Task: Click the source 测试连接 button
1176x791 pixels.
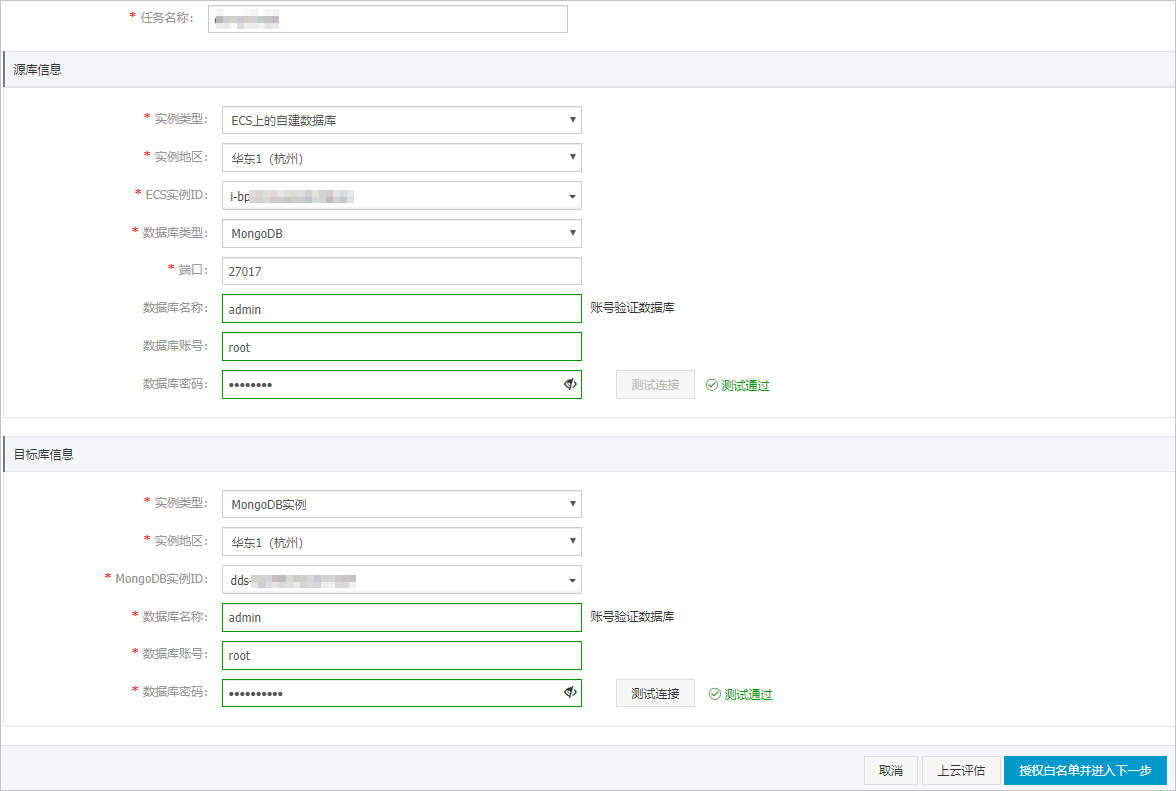Action: (x=655, y=385)
